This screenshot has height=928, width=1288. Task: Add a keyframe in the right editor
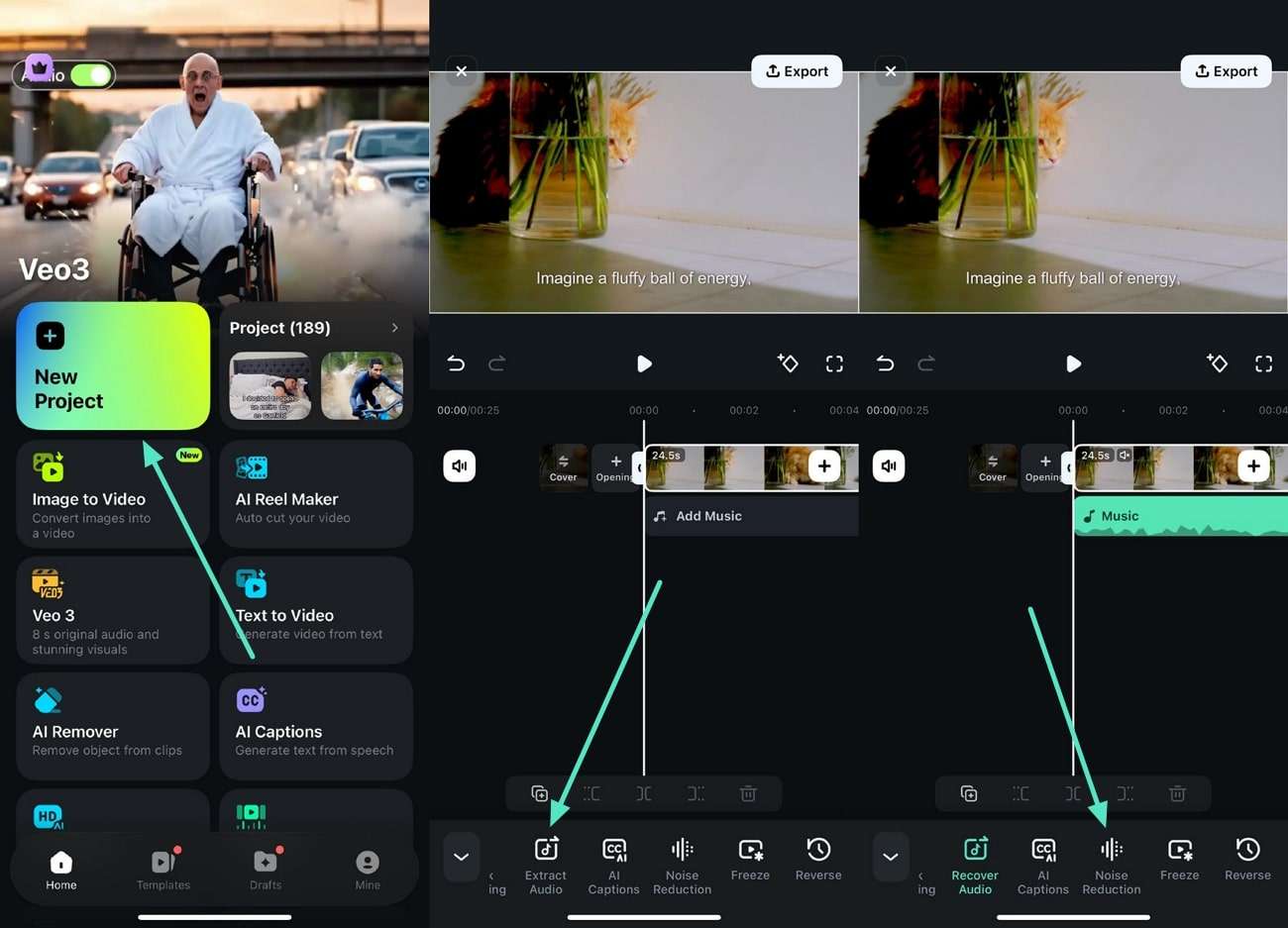(x=1217, y=363)
